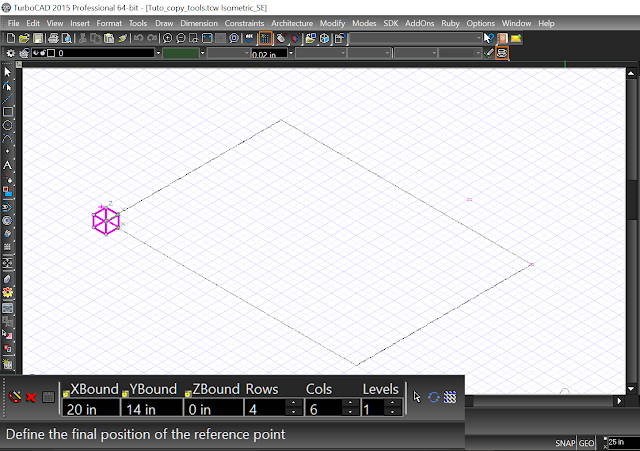Click the green checkmark brush icon
The image size is (640, 451).
(x=489, y=53)
